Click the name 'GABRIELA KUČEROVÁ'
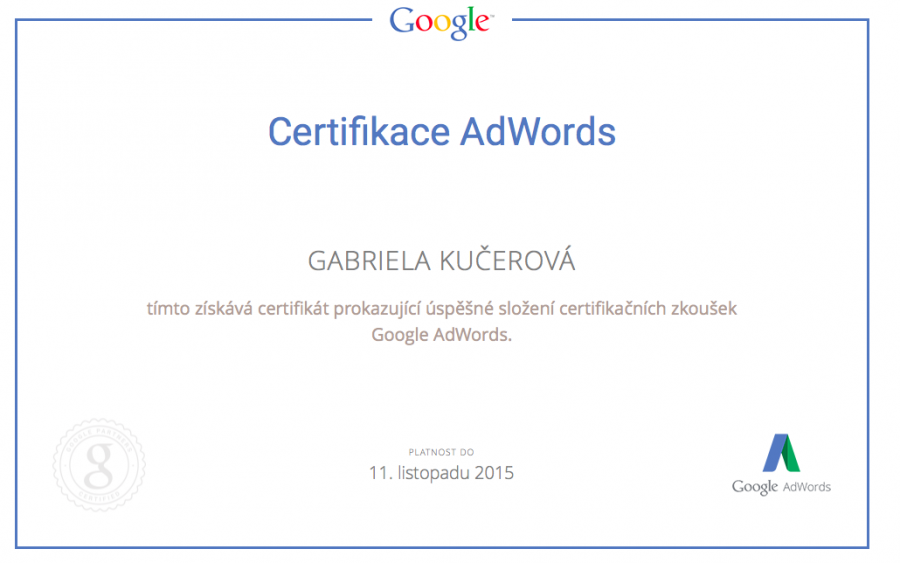Image resolution: width=900 pixels, height=563 pixels. 441,261
